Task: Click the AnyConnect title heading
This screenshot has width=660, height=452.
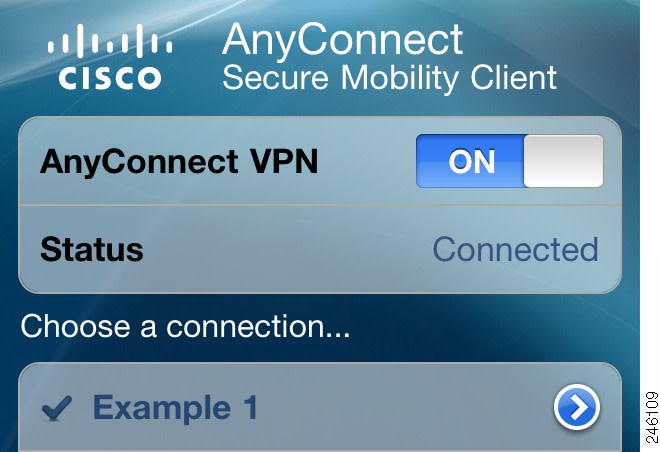Action: pyautogui.click(x=343, y=41)
